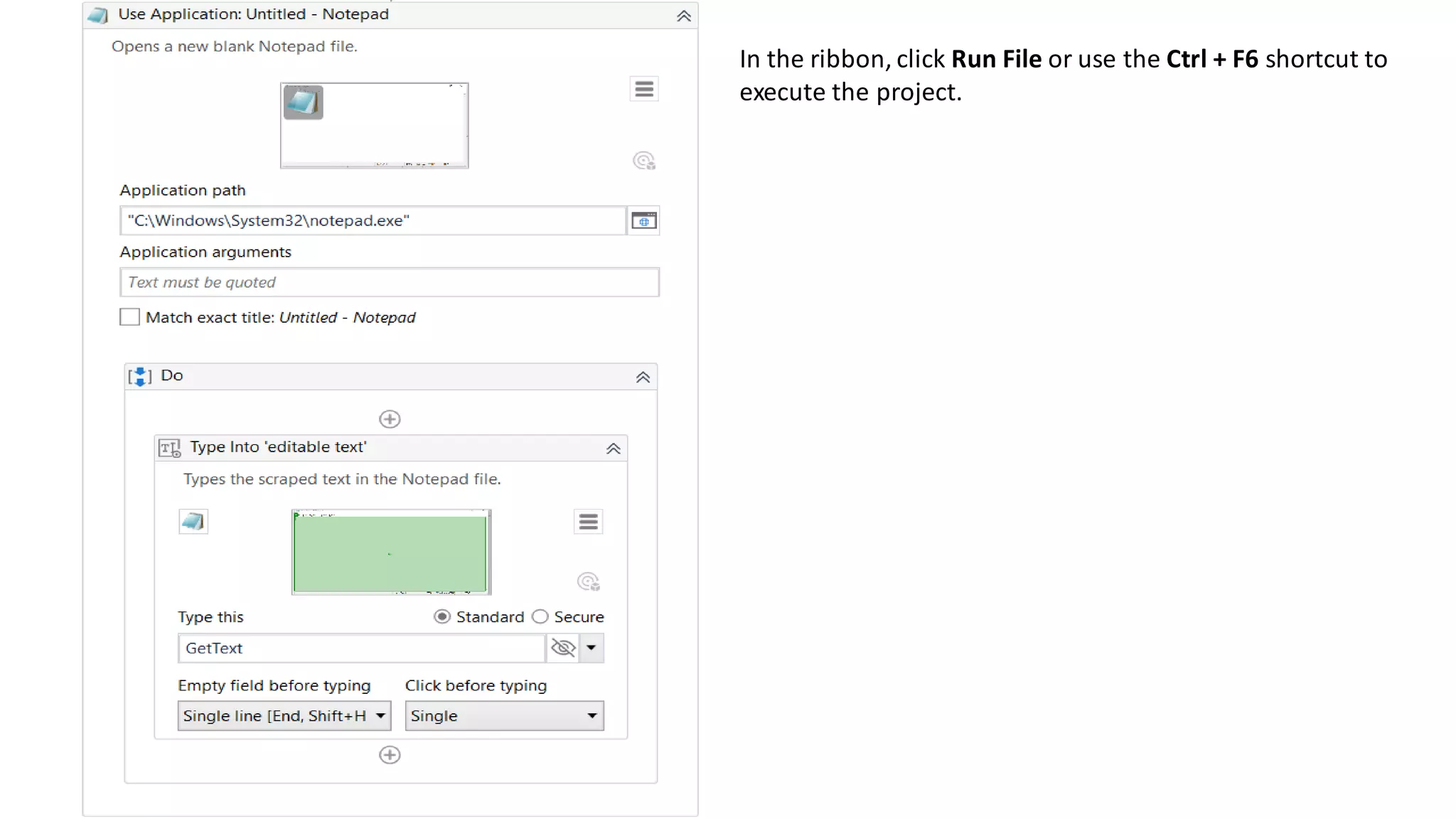Collapse the Do sequence

tap(643, 378)
